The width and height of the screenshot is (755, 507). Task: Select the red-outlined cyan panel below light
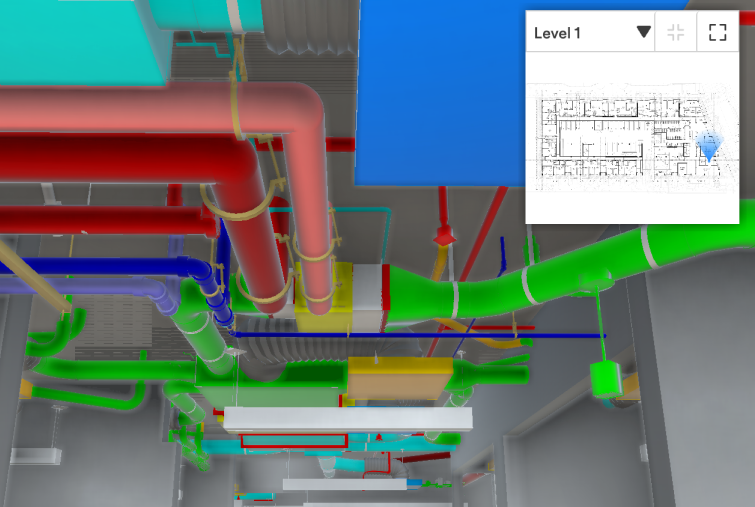(293, 440)
